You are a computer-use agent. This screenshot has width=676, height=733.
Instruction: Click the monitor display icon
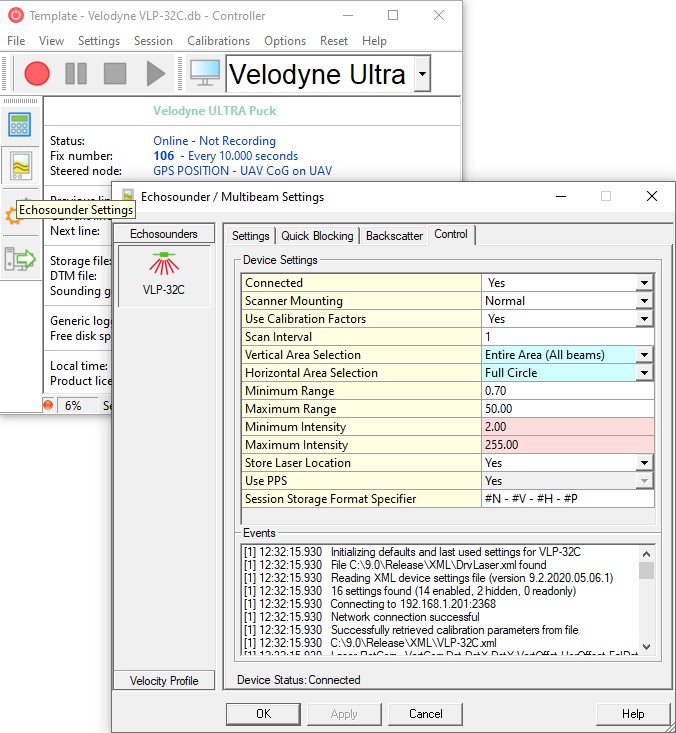tap(204, 73)
